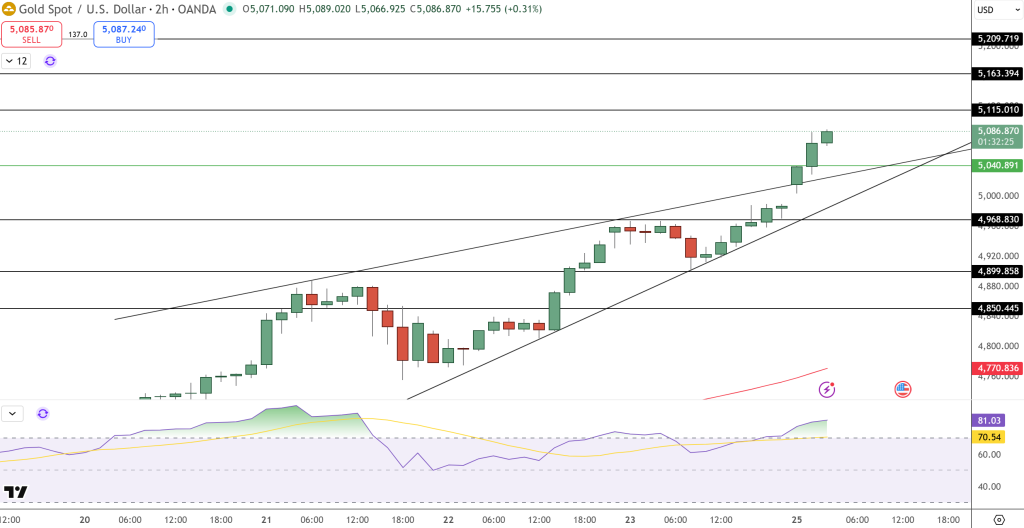Click the purple refresh icon beside the 12 indicators toggle
The image size is (1024, 528).
pyautogui.click(x=50, y=61)
